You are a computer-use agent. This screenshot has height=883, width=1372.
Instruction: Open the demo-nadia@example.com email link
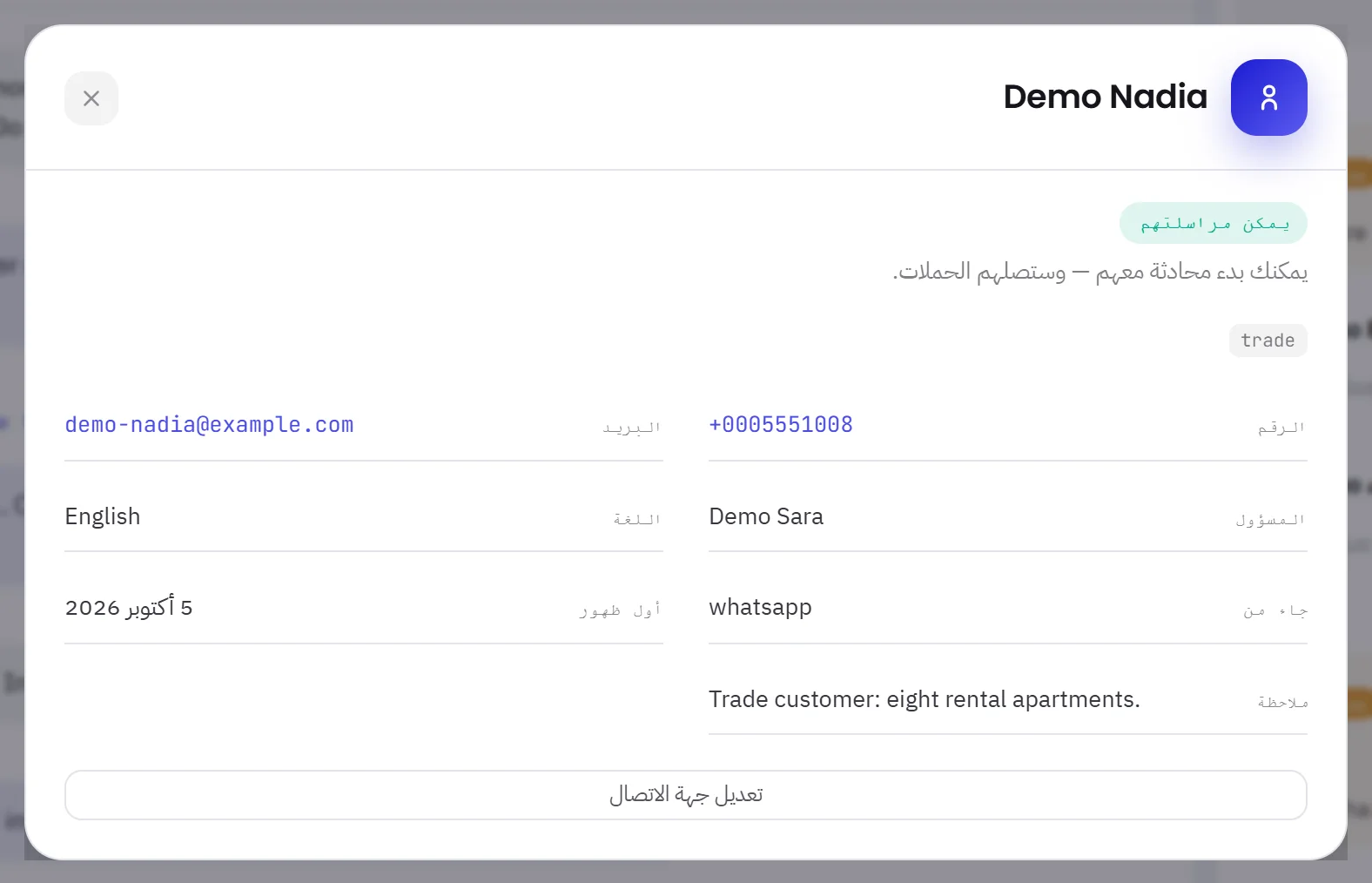[x=209, y=425]
